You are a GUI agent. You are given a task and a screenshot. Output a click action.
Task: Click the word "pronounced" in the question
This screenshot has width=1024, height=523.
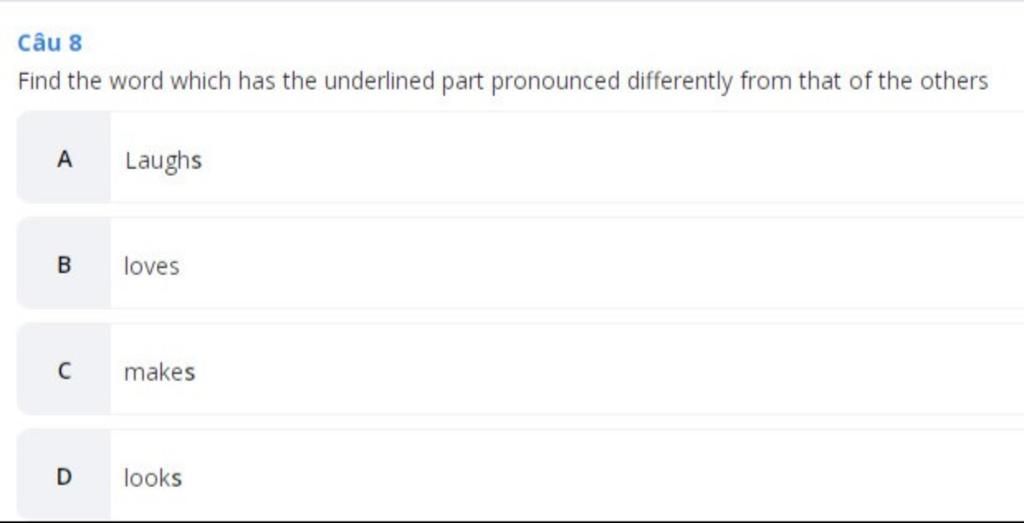(x=555, y=82)
